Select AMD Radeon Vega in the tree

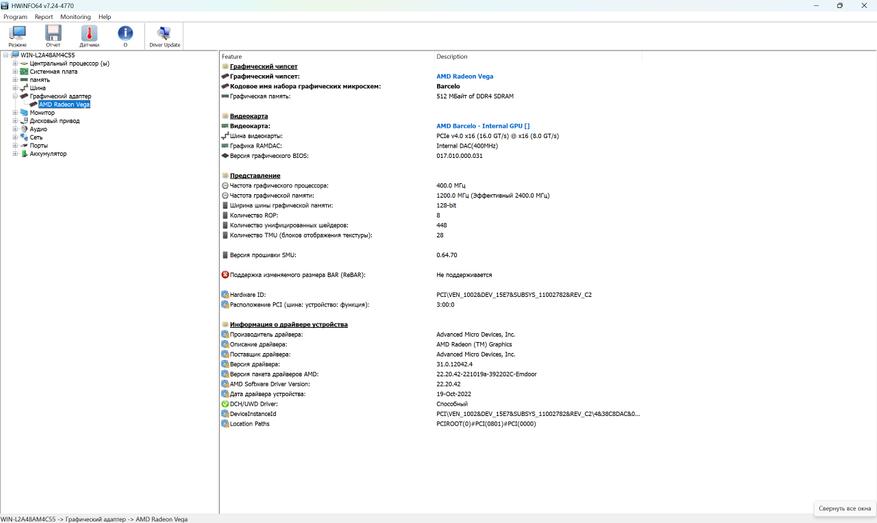click(x=64, y=105)
